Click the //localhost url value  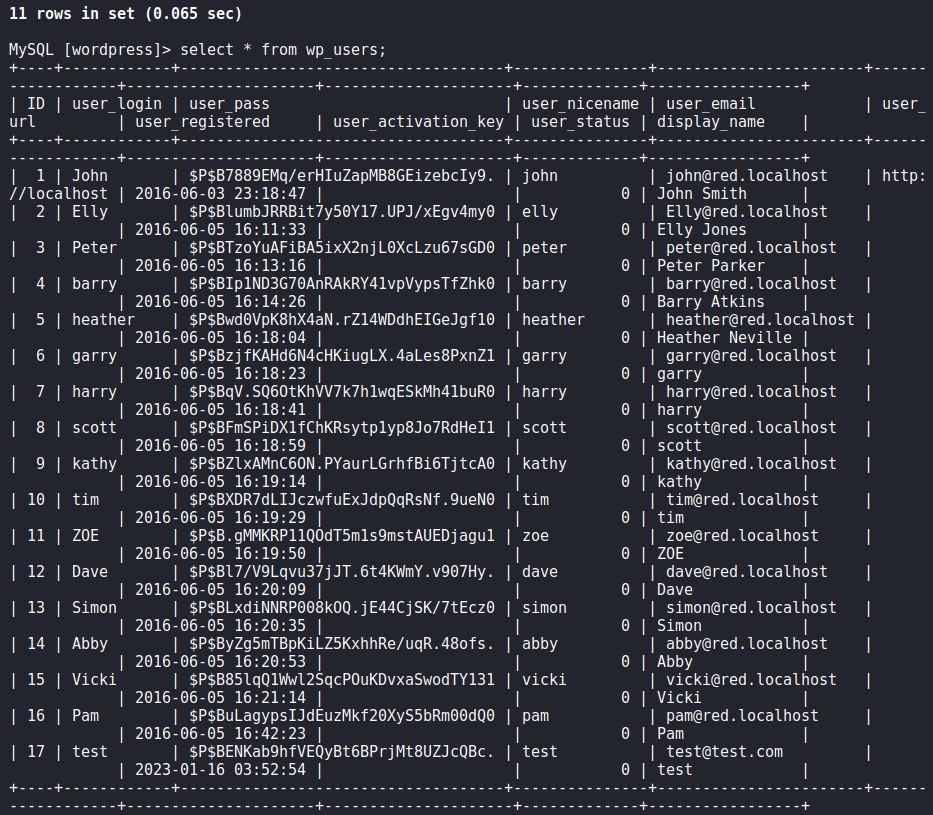click(58, 194)
